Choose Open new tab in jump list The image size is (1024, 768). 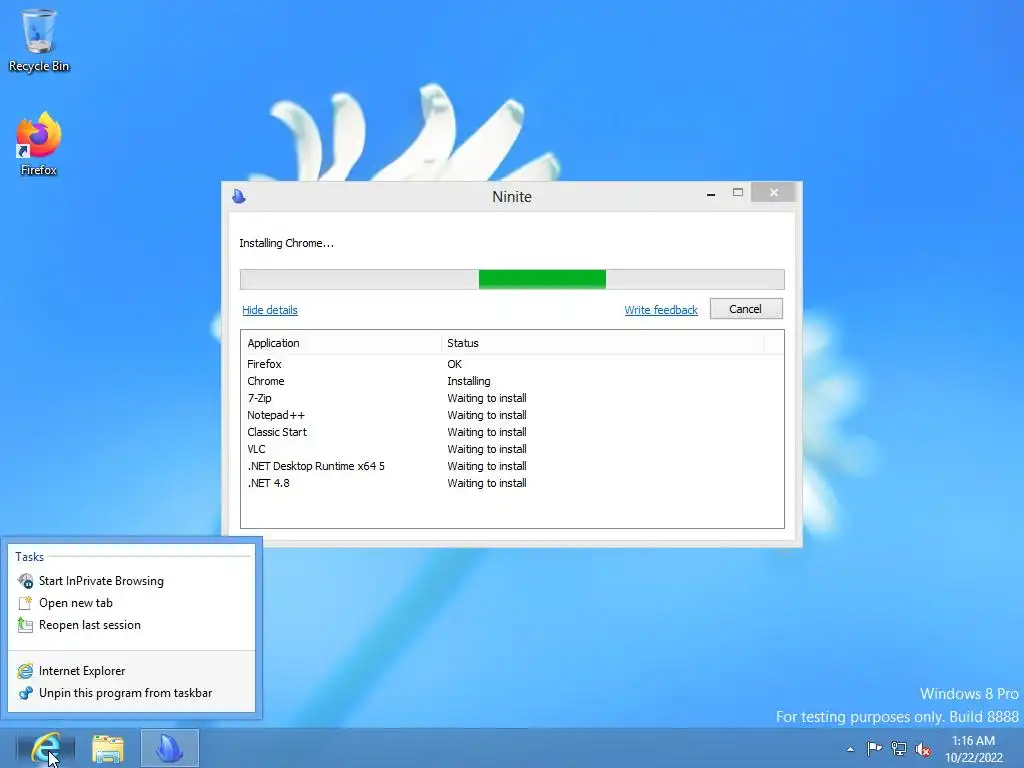(131, 603)
